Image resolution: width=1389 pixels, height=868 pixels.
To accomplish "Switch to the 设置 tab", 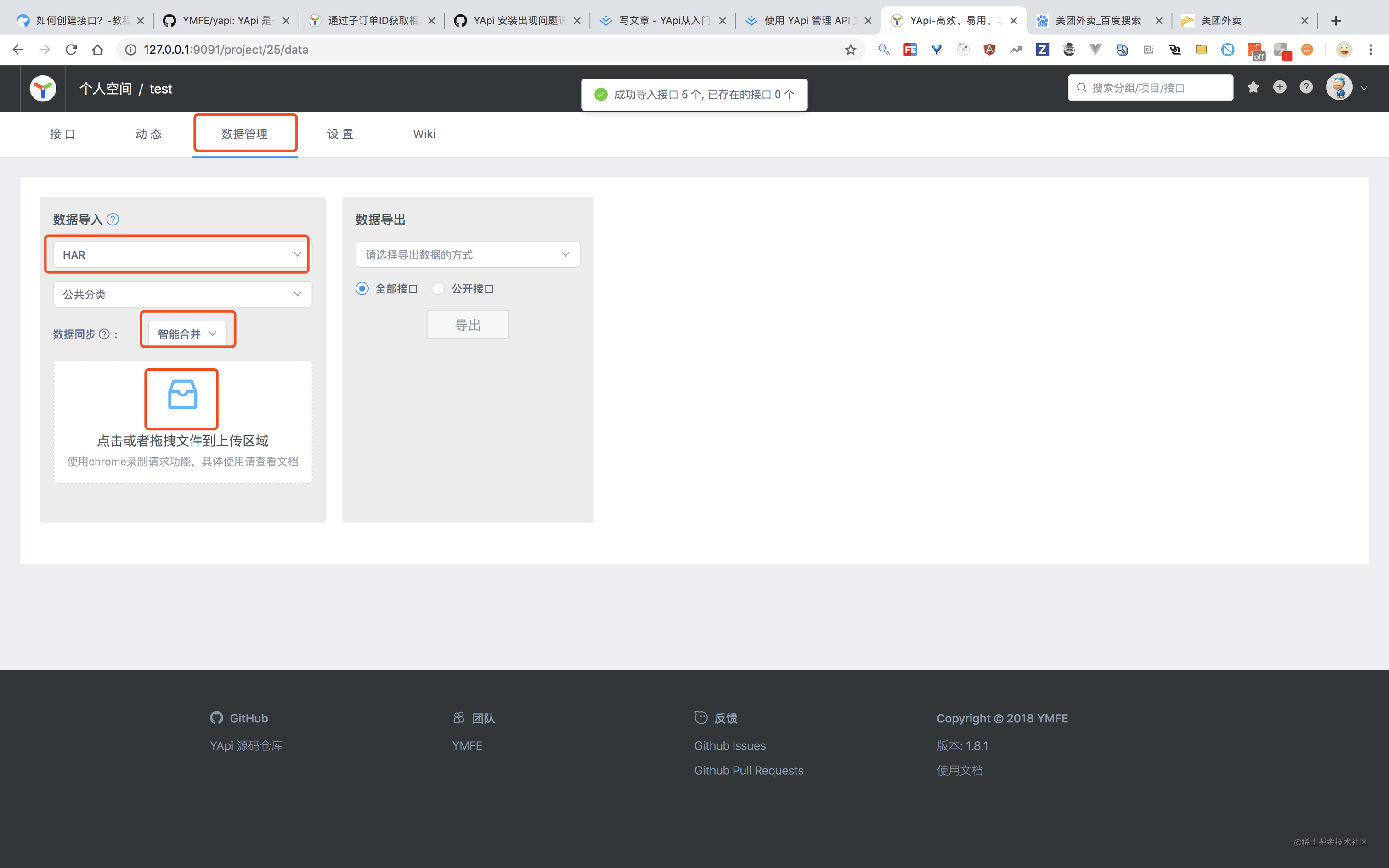I will pyautogui.click(x=340, y=134).
